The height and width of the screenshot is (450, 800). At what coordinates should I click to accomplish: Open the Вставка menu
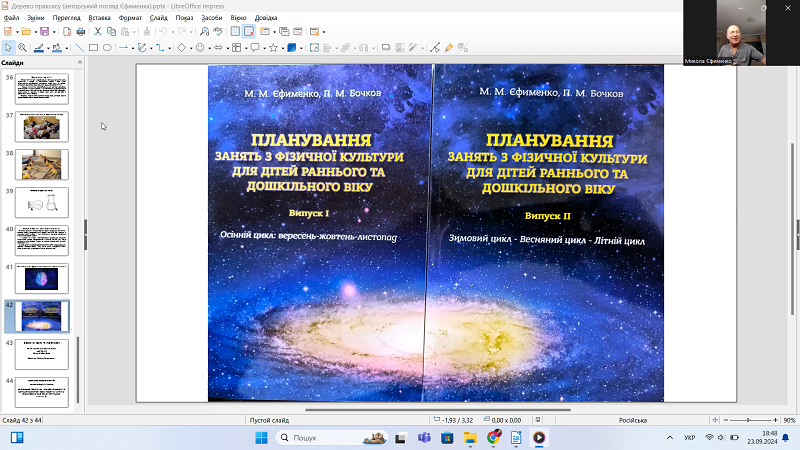(99, 17)
